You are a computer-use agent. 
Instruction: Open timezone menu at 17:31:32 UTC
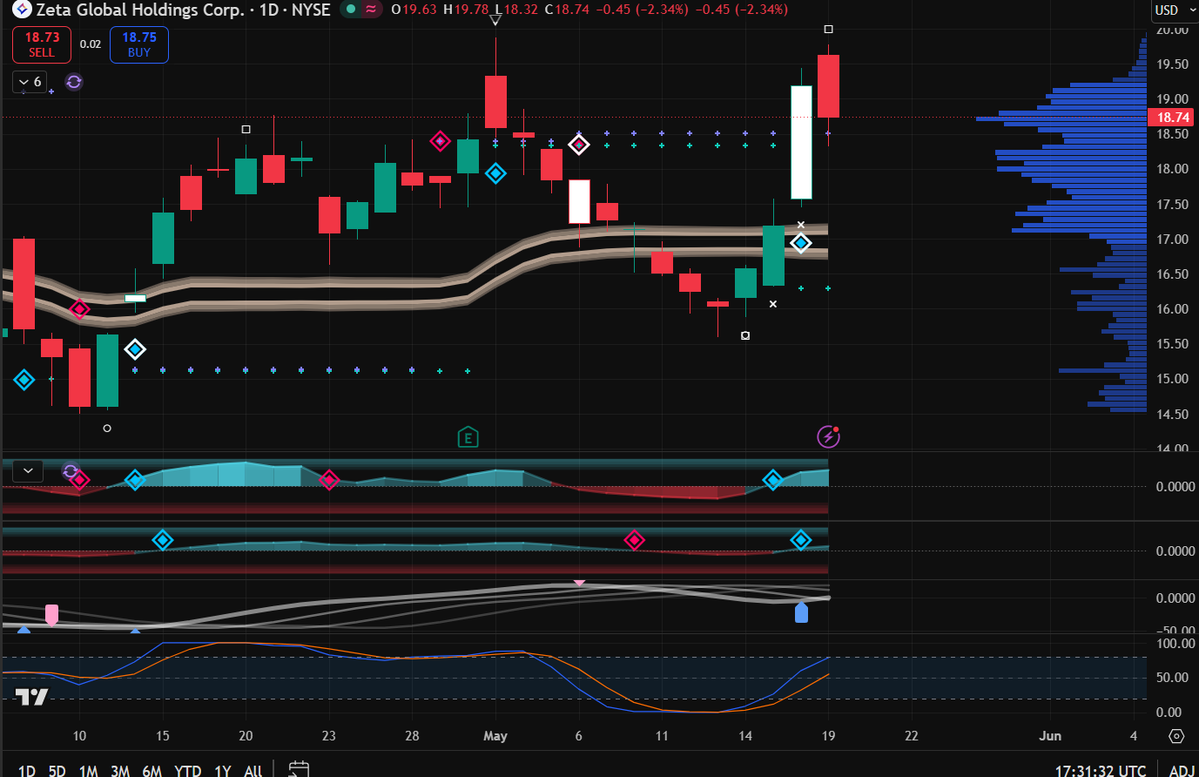(x=1100, y=770)
